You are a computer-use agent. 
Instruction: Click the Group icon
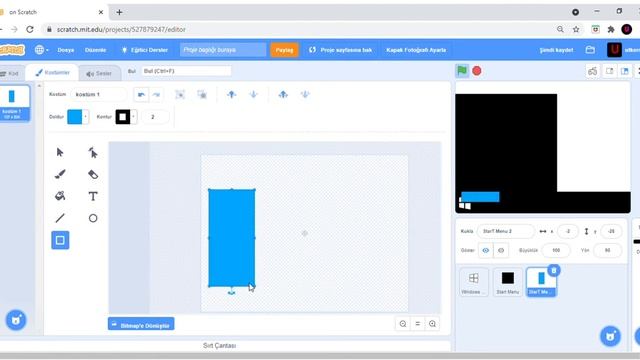click(180, 95)
